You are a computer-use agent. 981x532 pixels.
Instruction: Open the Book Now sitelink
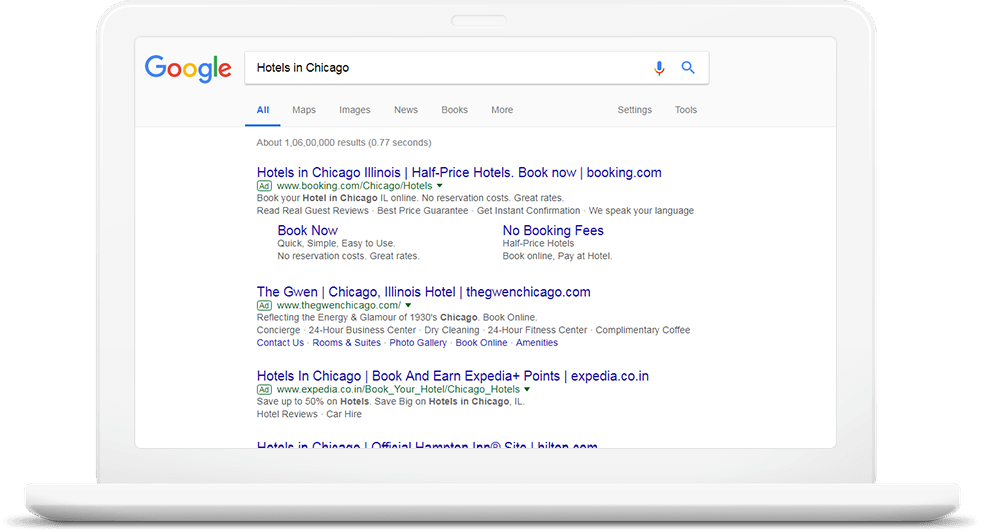308,230
